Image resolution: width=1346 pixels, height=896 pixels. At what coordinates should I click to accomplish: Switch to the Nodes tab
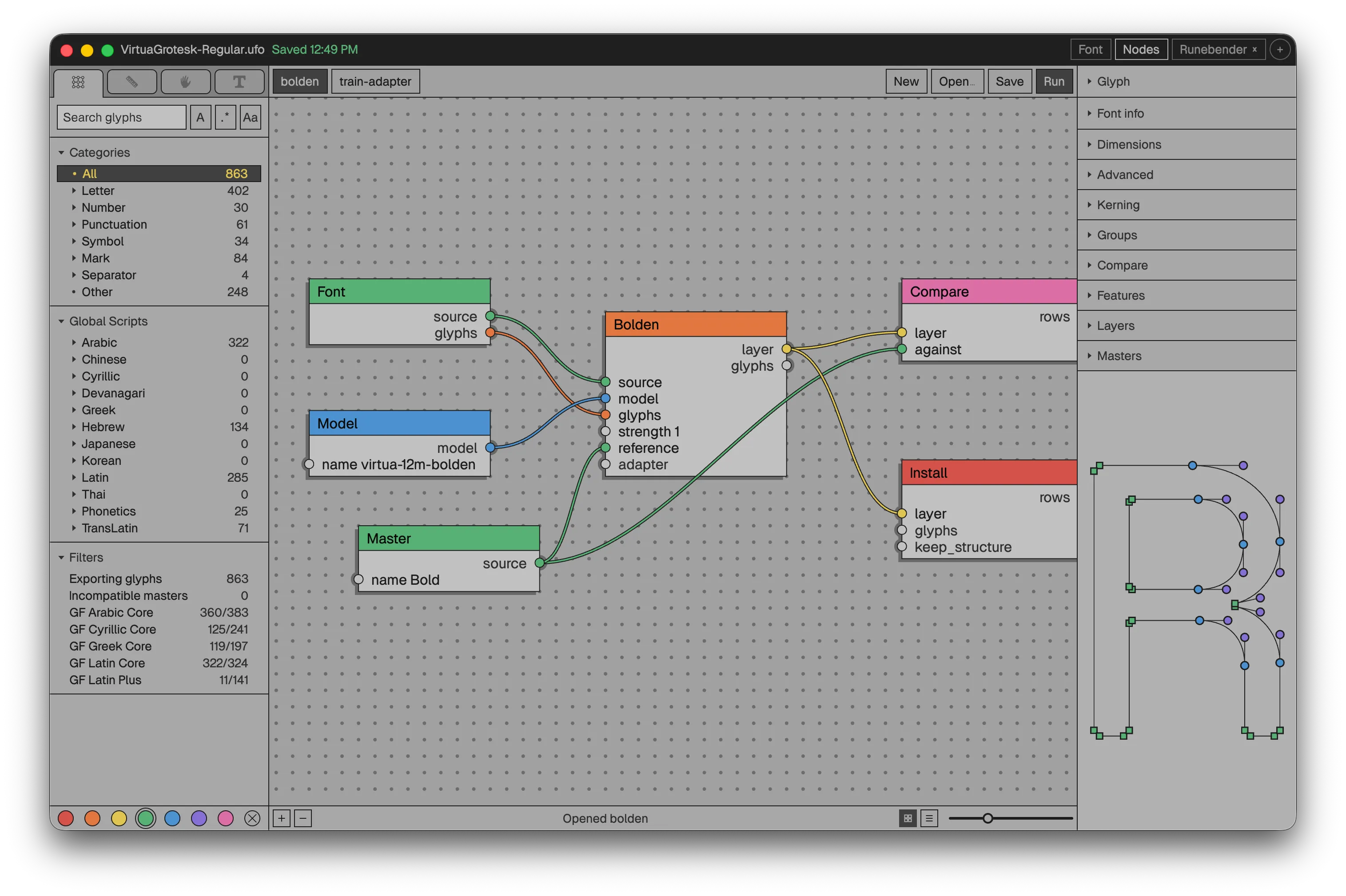coord(1140,50)
